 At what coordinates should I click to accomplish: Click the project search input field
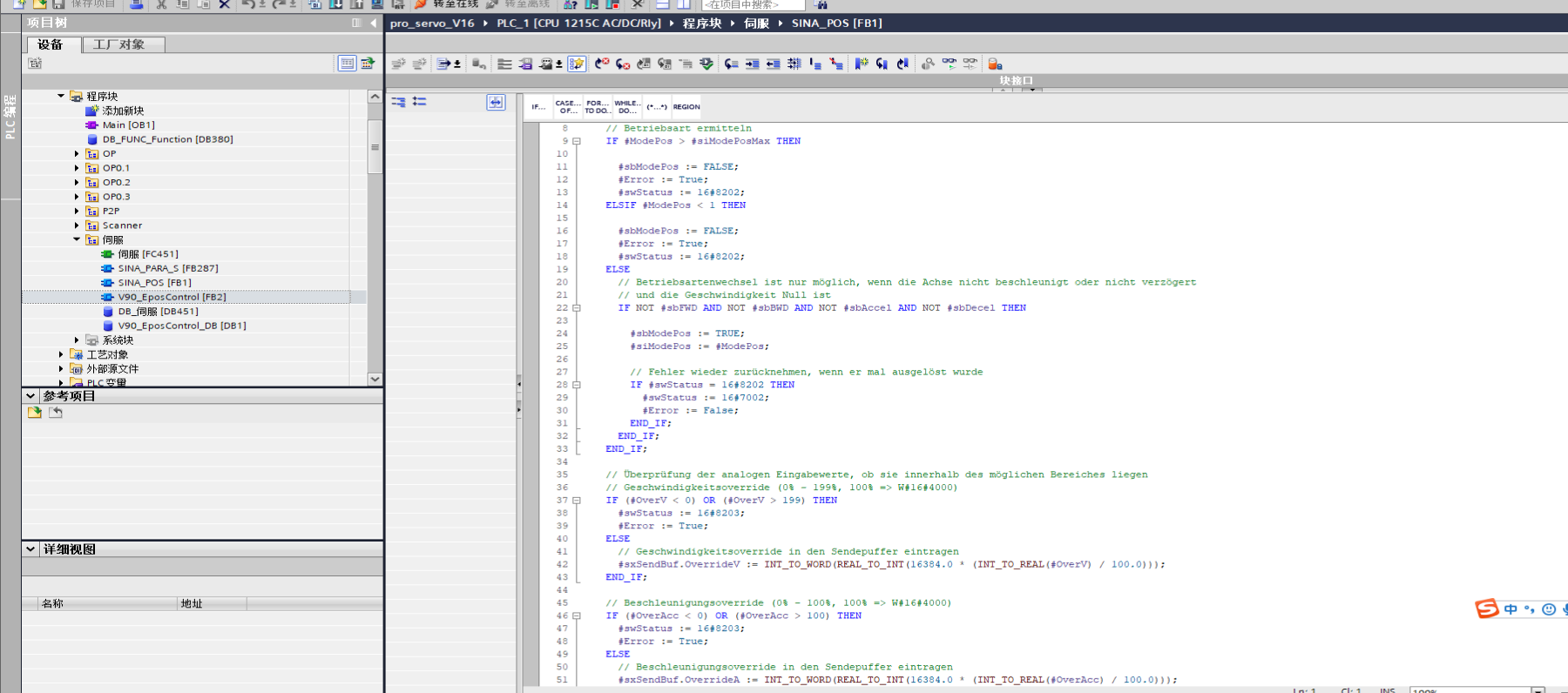point(754,4)
